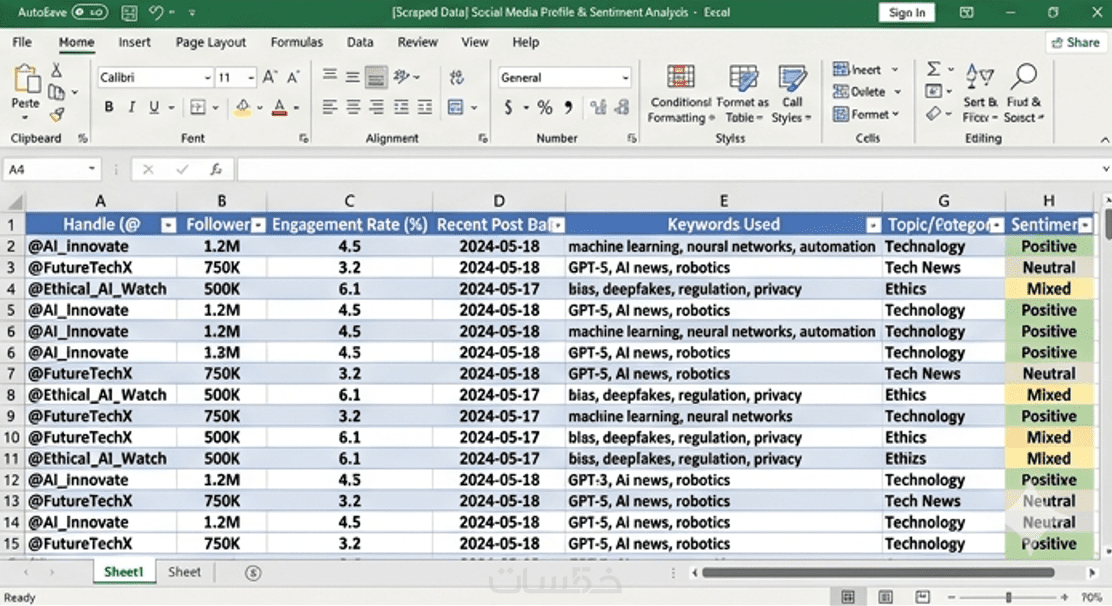The image size is (1112, 606).
Task: Click the Save icon in title bar
Action: point(129,12)
